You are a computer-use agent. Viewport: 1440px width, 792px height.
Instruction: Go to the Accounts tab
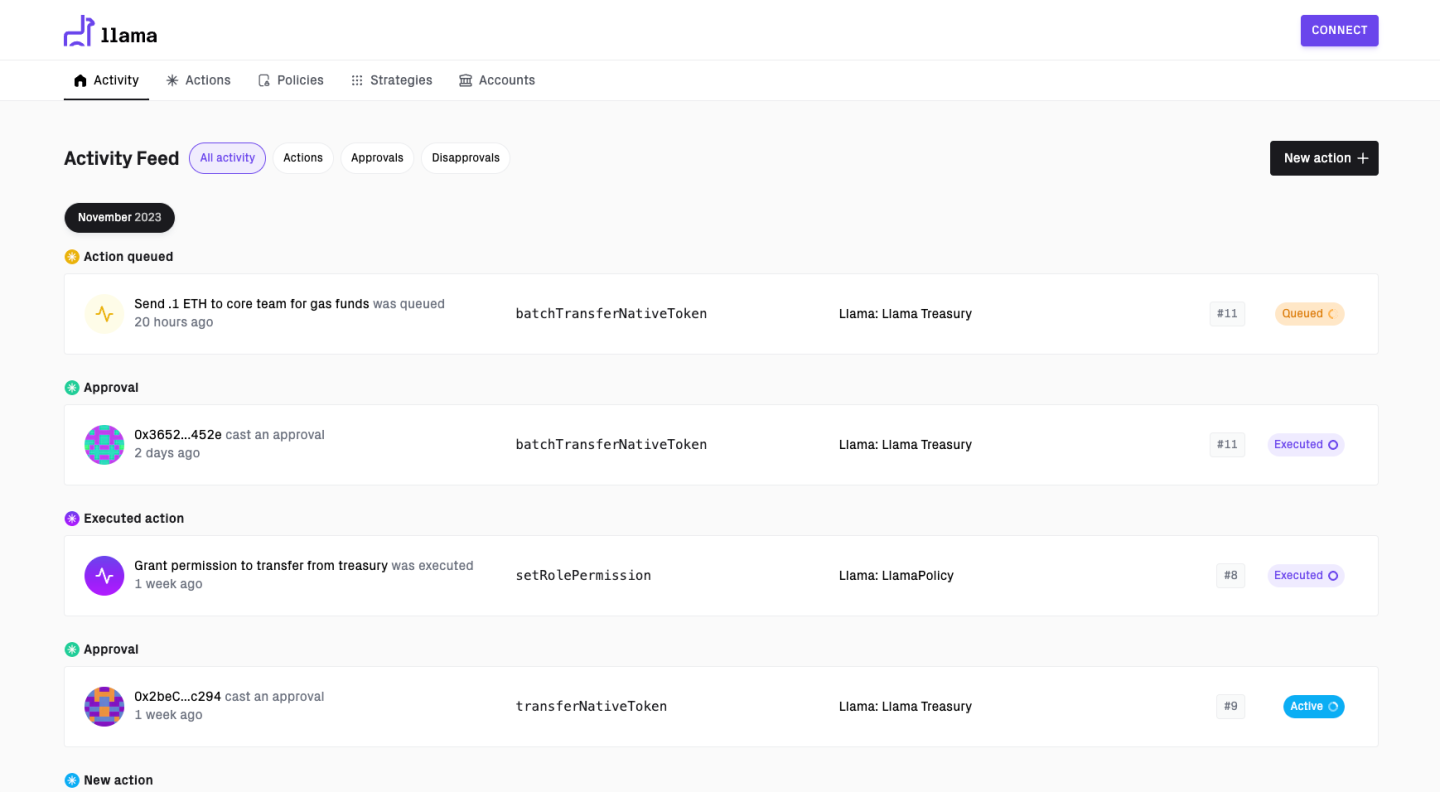pos(497,80)
